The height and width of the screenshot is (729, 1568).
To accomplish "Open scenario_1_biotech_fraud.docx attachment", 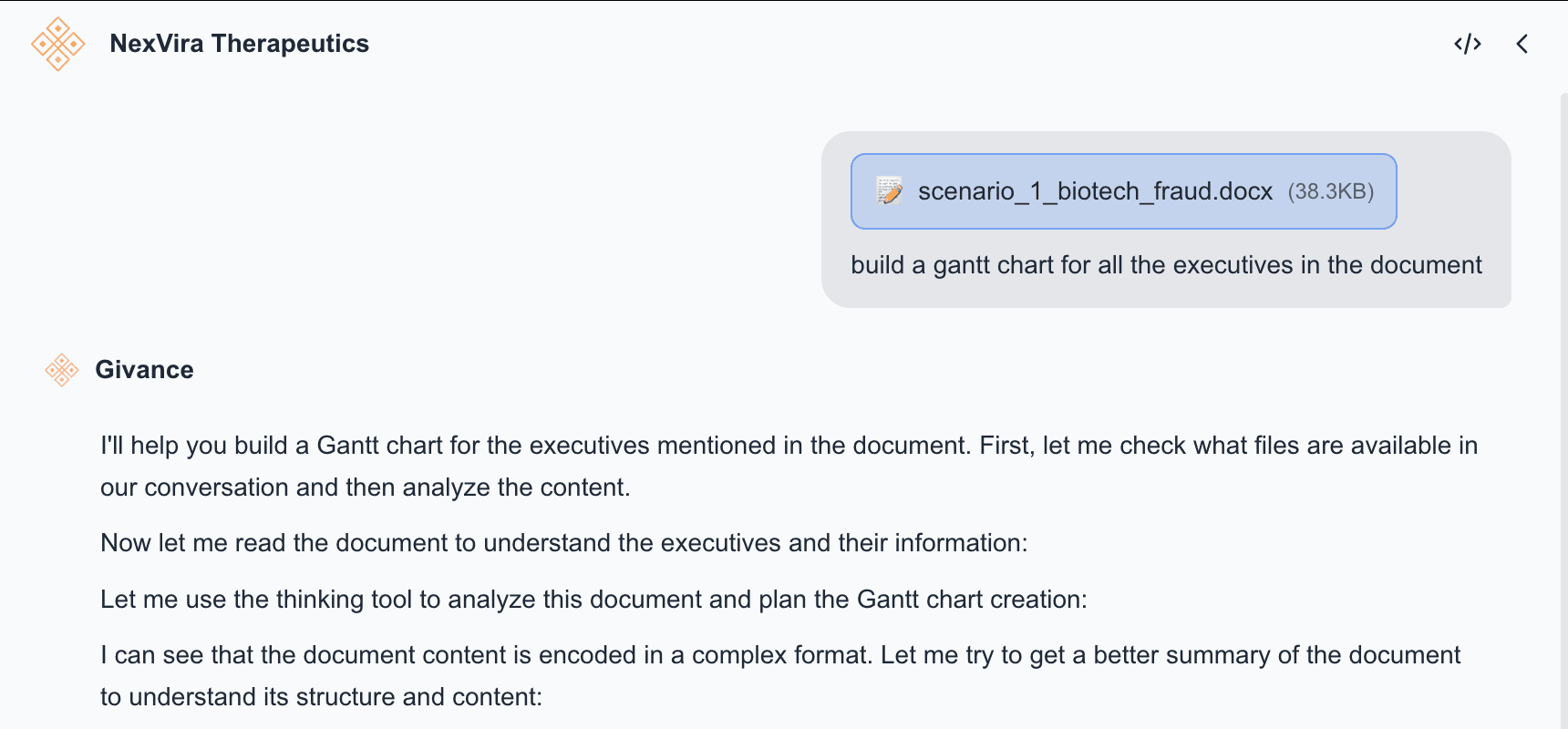I will pos(1094,191).
